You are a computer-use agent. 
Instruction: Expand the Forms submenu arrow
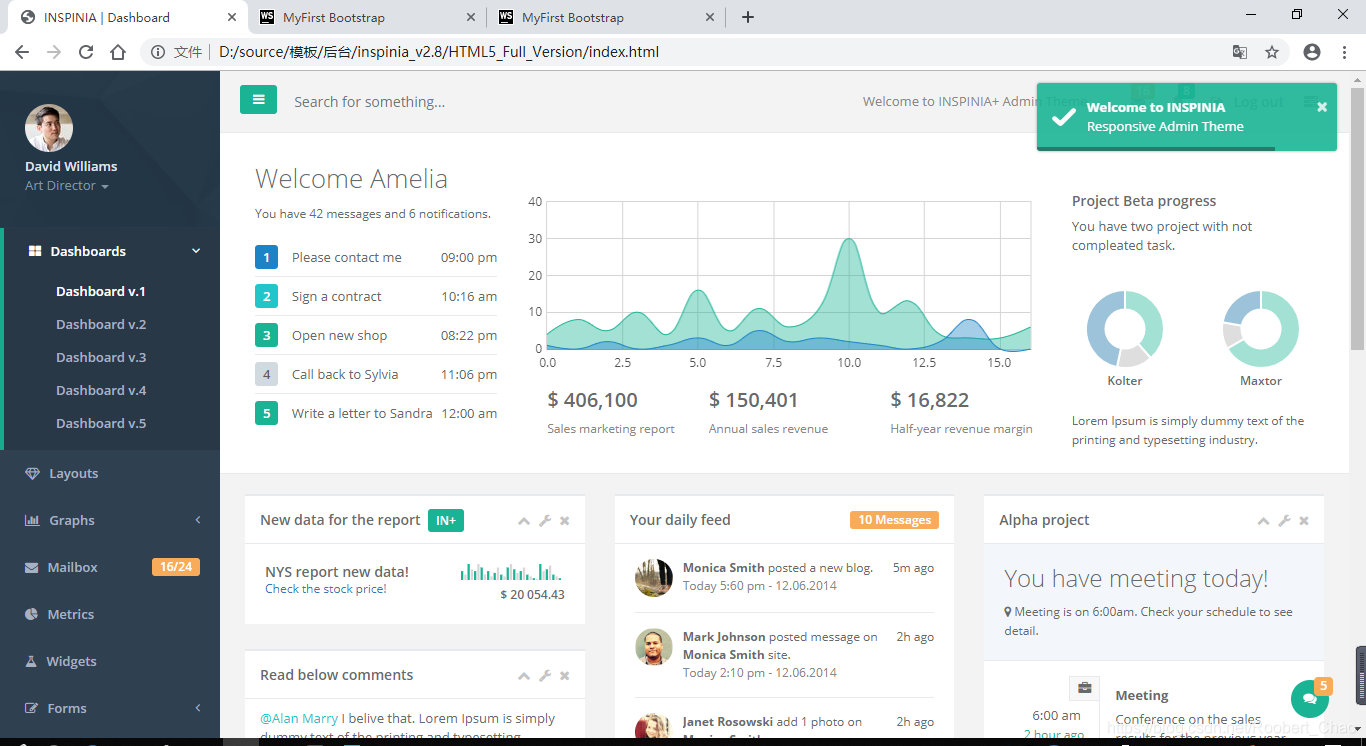point(198,708)
